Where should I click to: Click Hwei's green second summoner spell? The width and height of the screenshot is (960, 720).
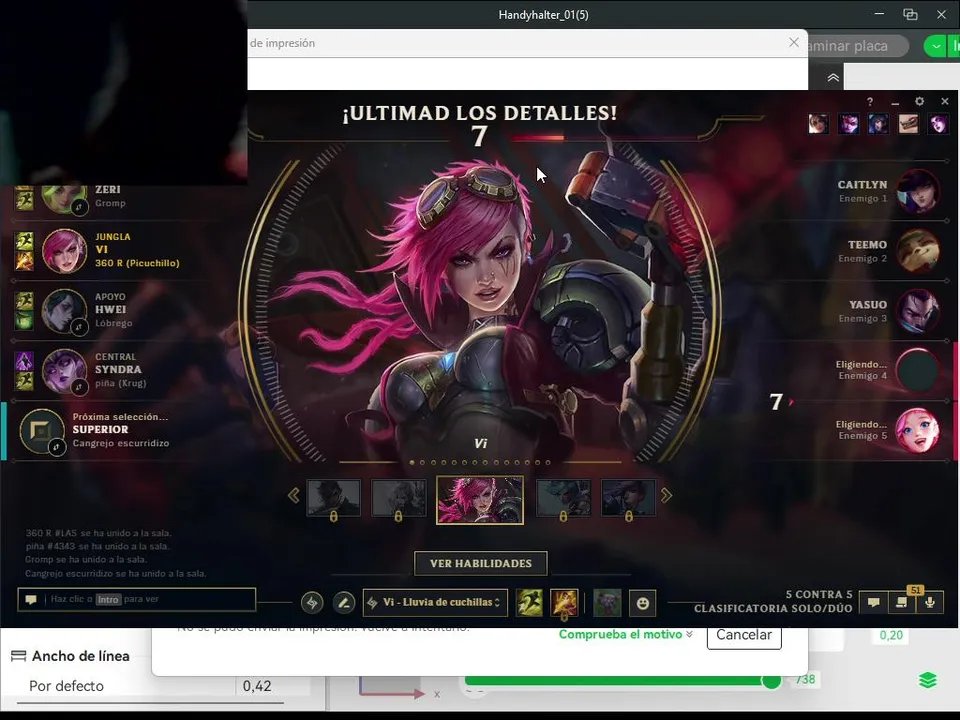tap(24, 321)
